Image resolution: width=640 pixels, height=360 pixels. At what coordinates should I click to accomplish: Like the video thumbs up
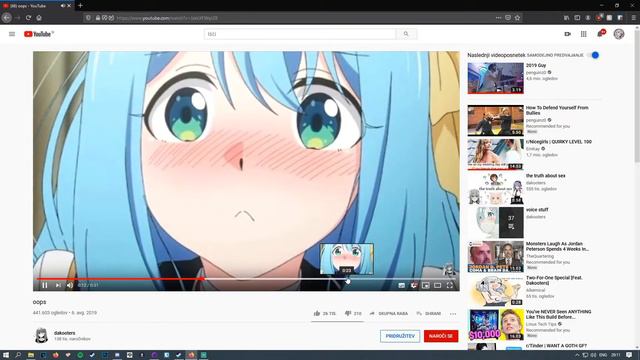pos(324,313)
